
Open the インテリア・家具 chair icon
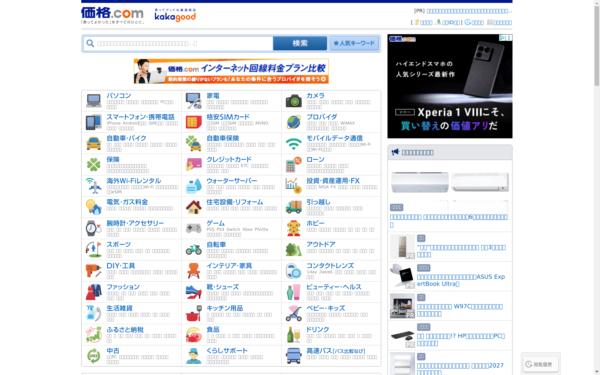click(x=194, y=271)
